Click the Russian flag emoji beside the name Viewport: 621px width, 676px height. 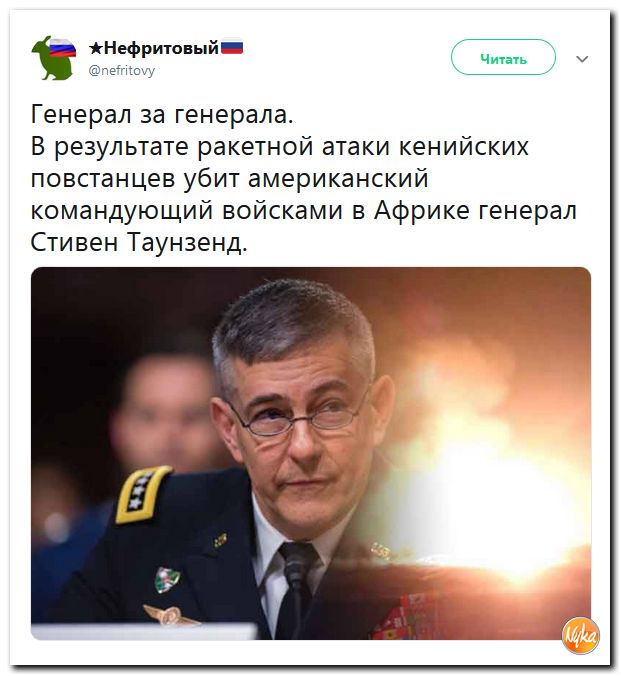click(232, 47)
